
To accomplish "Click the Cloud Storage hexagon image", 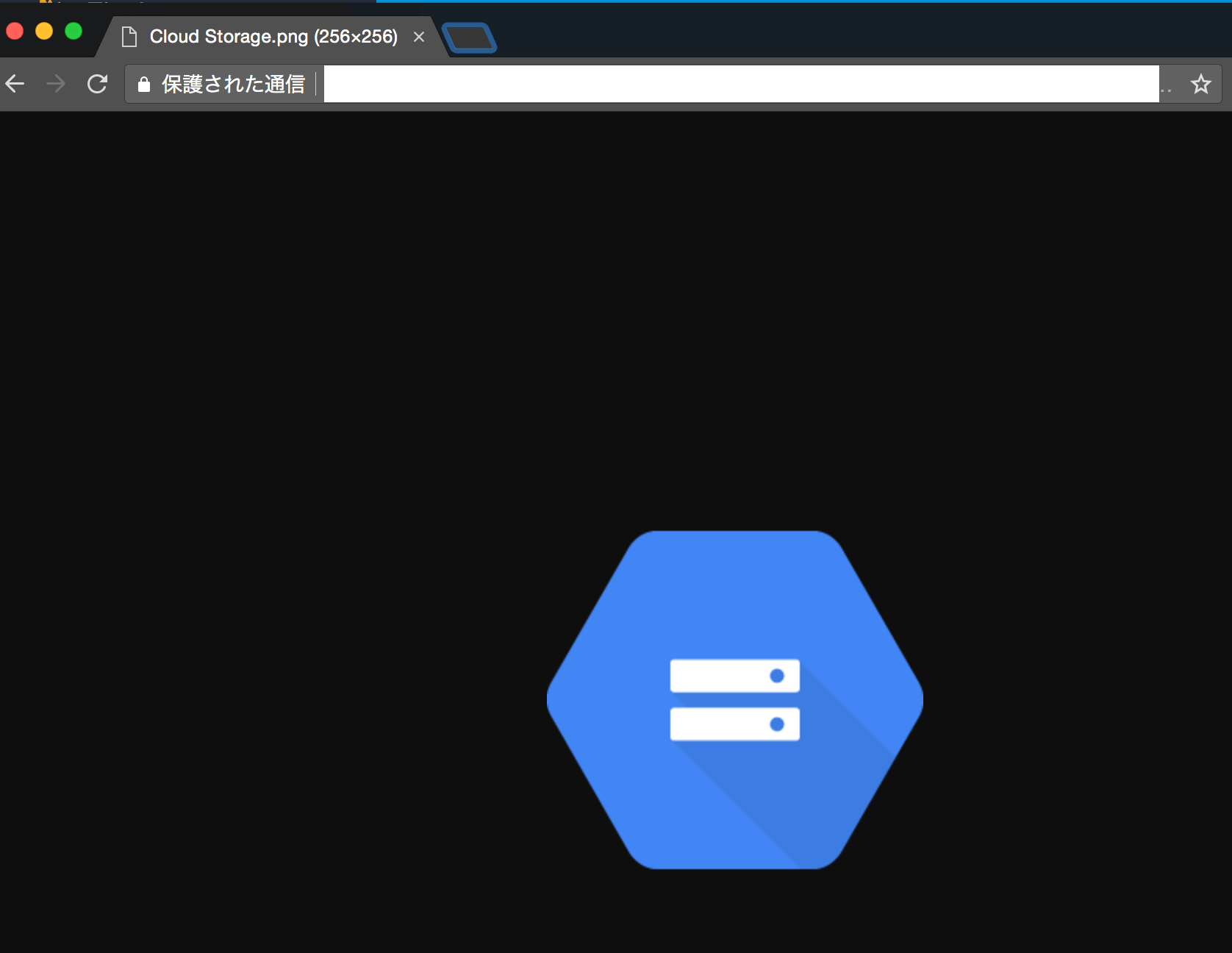I will 735,700.
